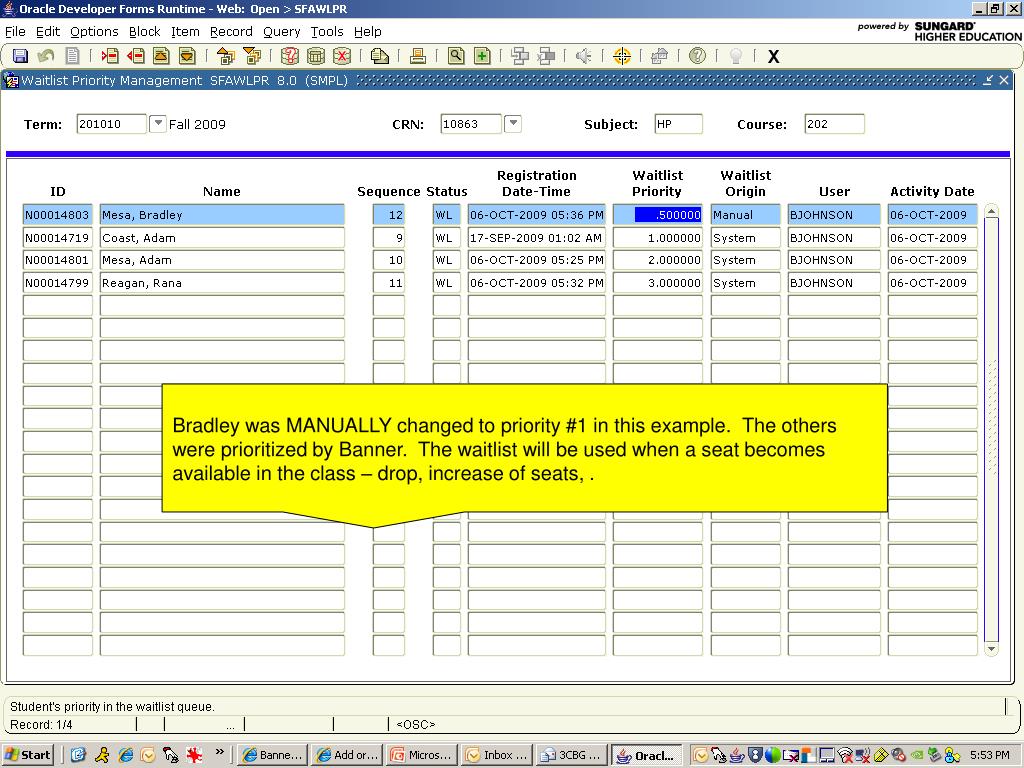Click the Cancel Query icon
1024x768 pixels.
[x=342, y=56]
